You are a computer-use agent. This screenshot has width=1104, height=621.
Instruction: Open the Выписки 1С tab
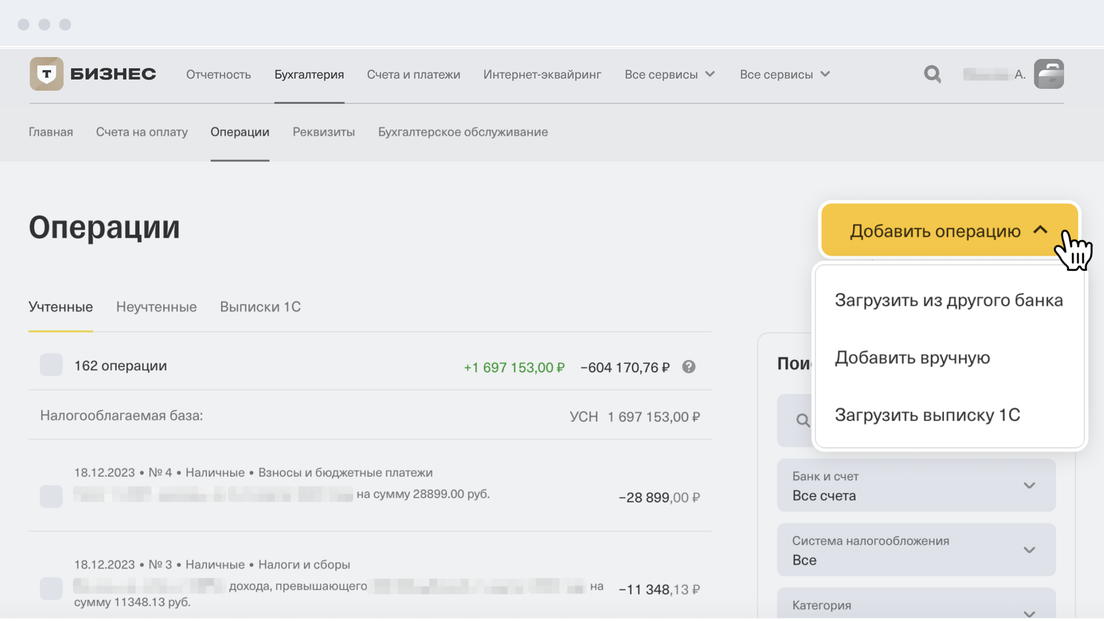coord(260,307)
